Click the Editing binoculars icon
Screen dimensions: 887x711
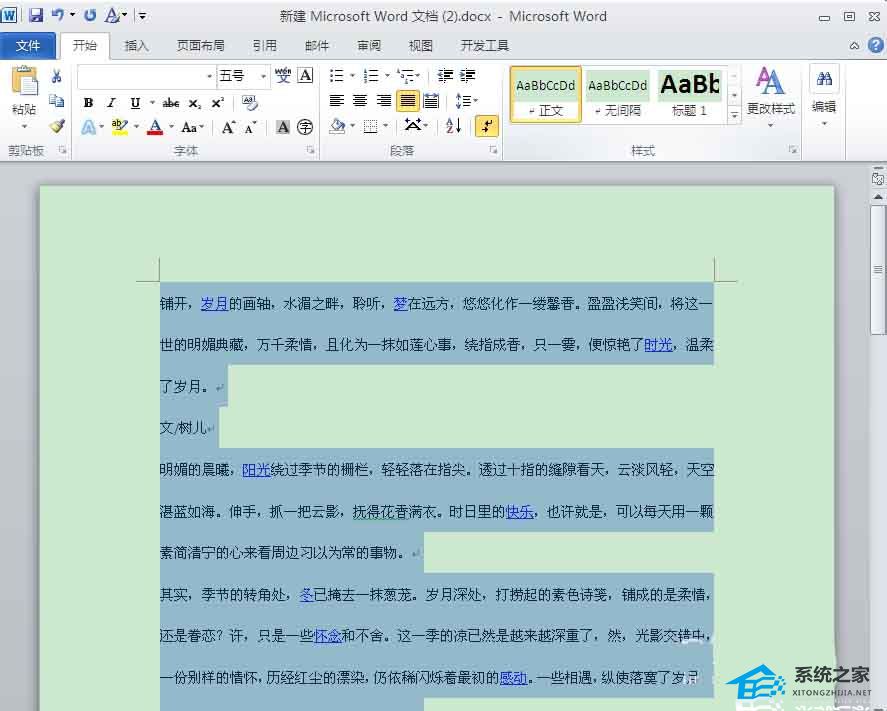(824, 79)
